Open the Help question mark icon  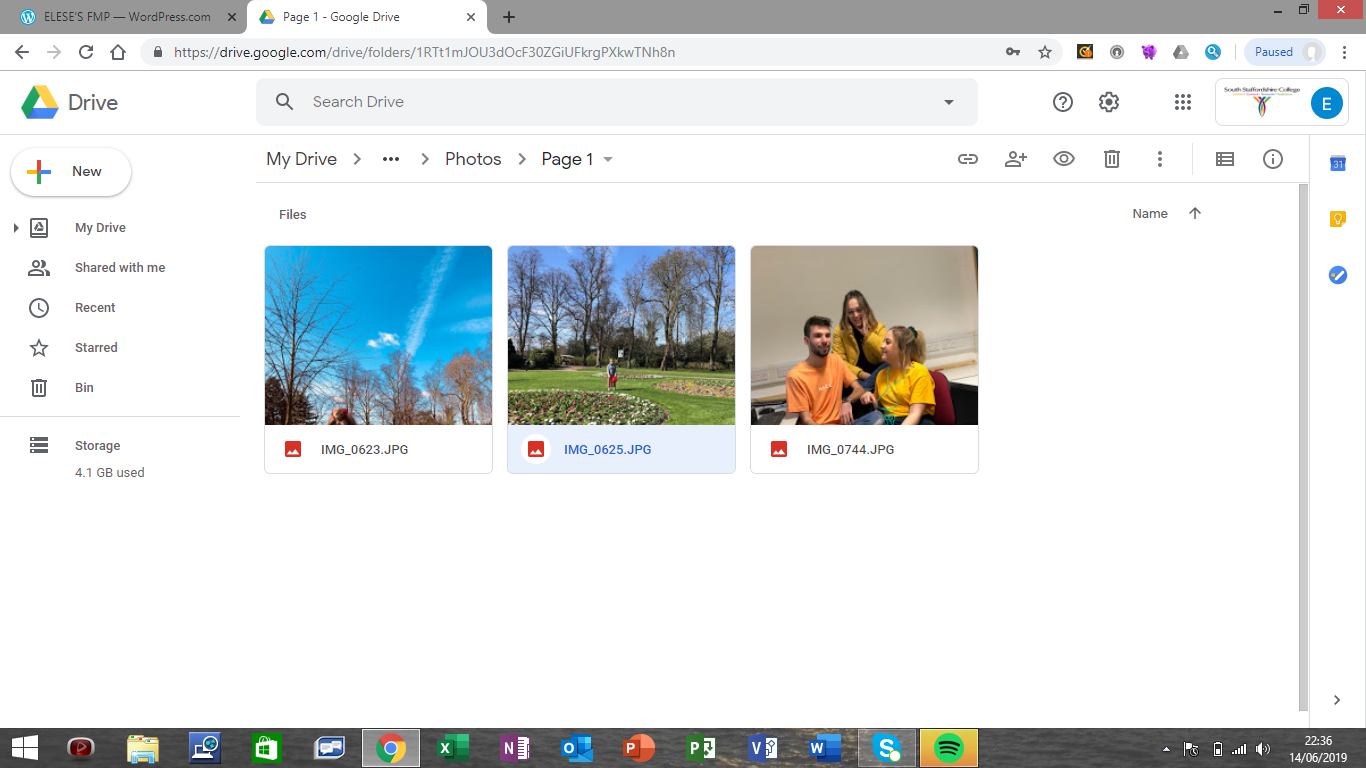tap(1063, 102)
